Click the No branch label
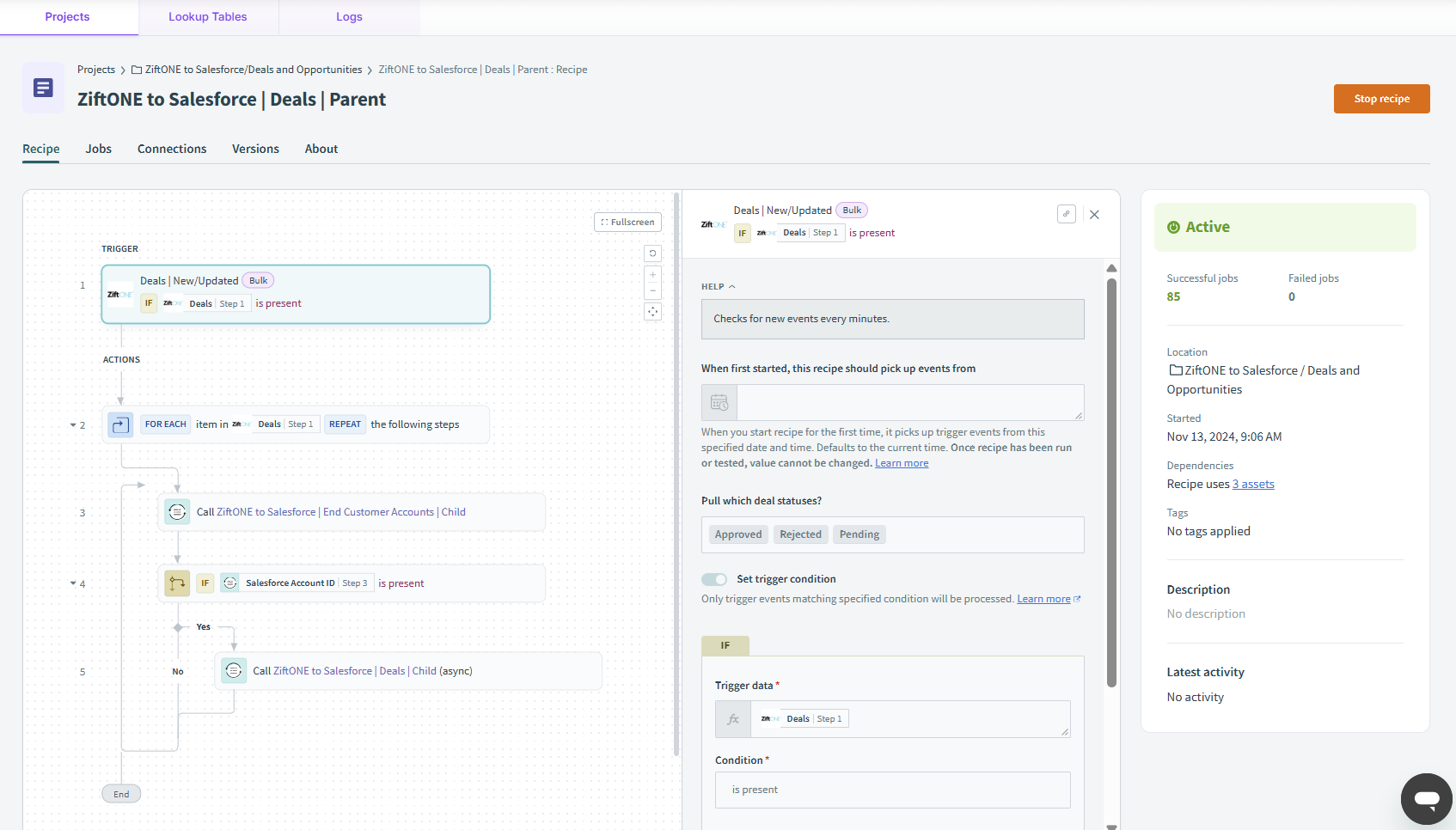 (178, 672)
